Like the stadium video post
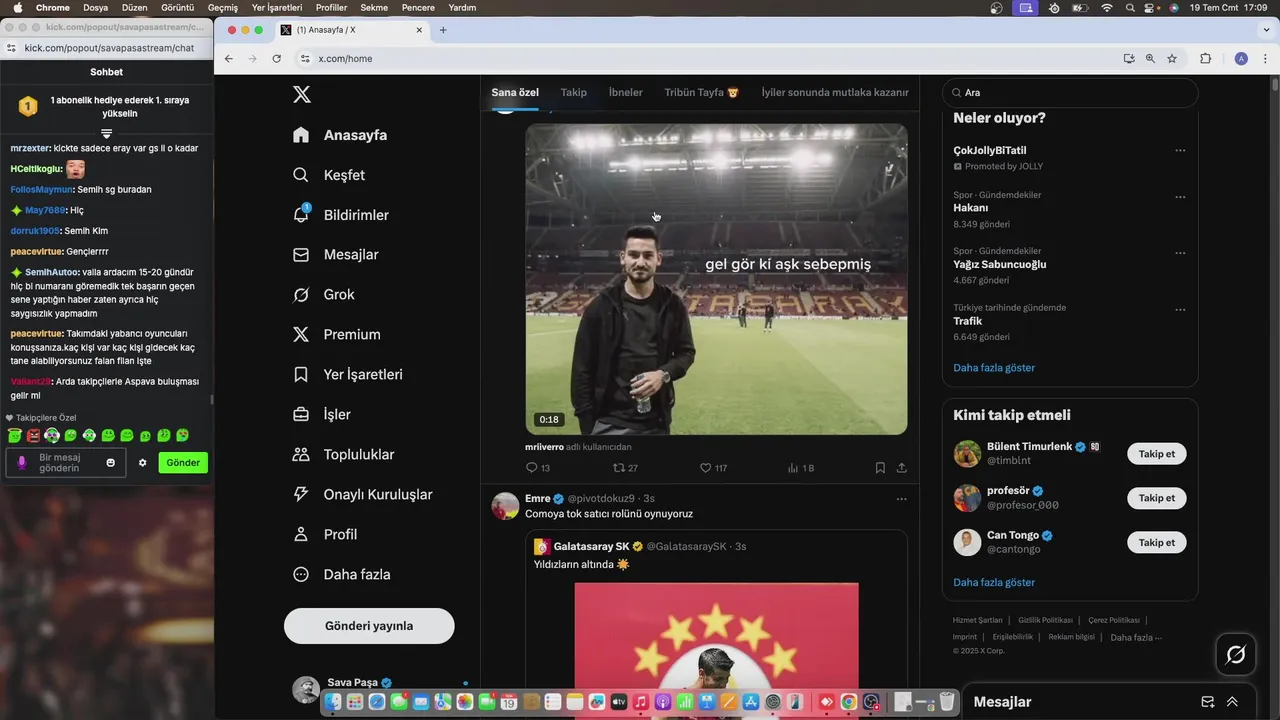Image resolution: width=1280 pixels, height=720 pixels. click(713, 468)
